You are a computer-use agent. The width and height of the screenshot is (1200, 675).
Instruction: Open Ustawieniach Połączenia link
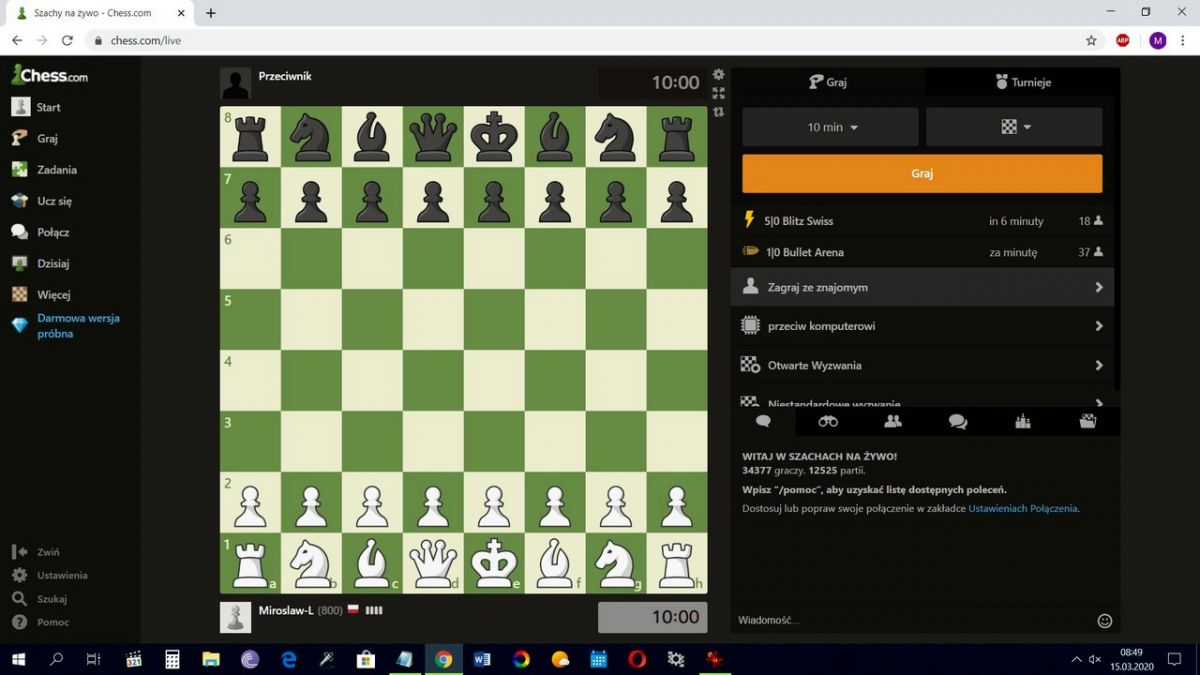1023,508
